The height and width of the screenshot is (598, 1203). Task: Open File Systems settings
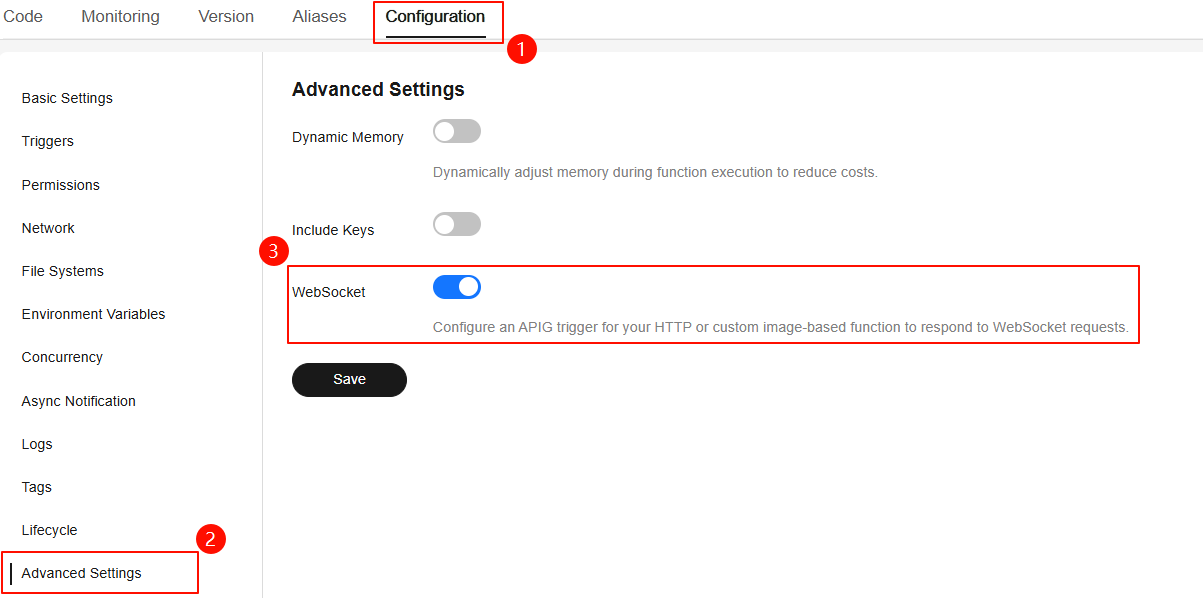pos(63,271)
